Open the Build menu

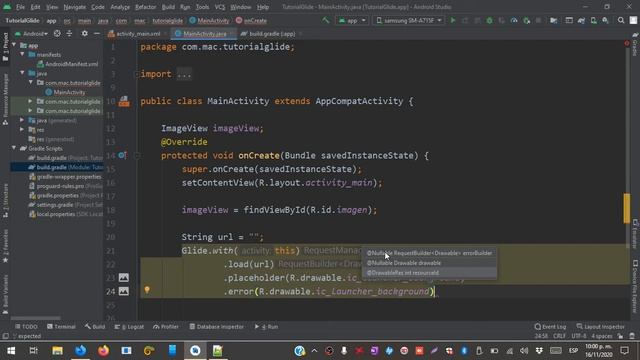pyautogui.click(x=168, y=7)
